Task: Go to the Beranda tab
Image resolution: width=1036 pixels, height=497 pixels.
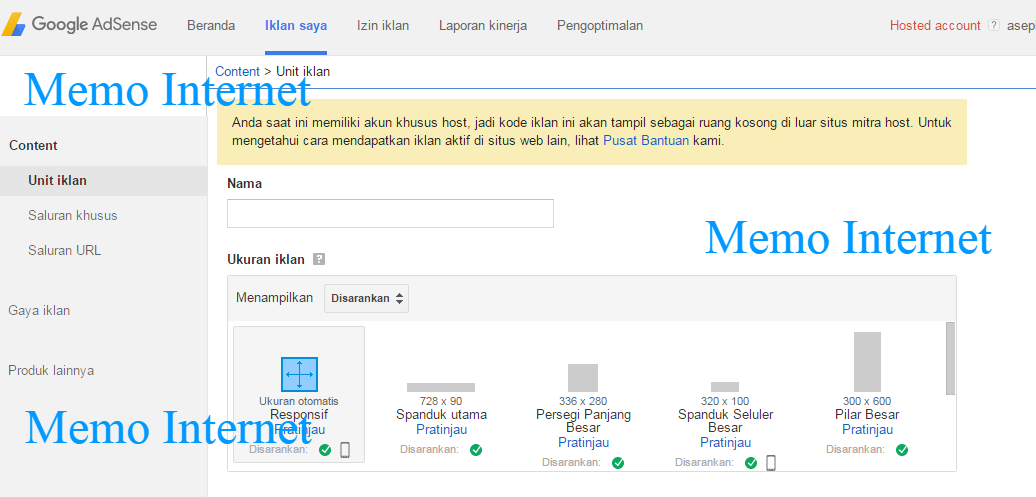Action: coord(211,26)
